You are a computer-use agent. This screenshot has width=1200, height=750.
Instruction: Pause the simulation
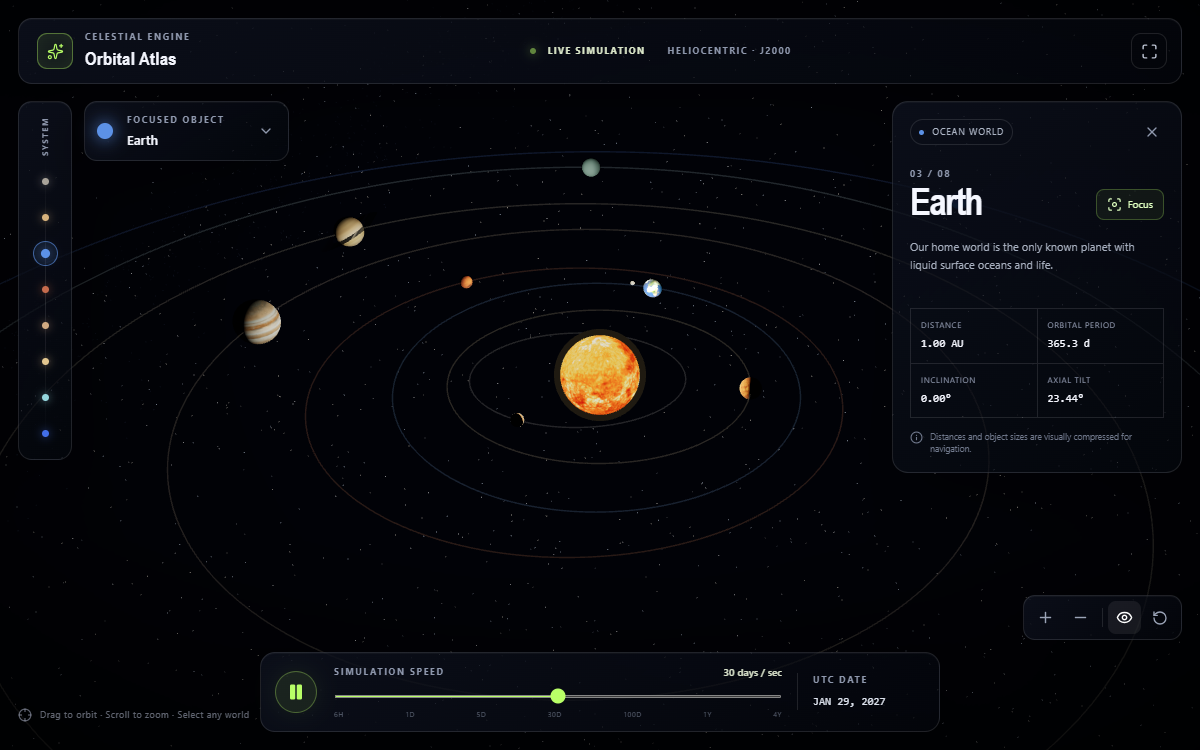296,692
